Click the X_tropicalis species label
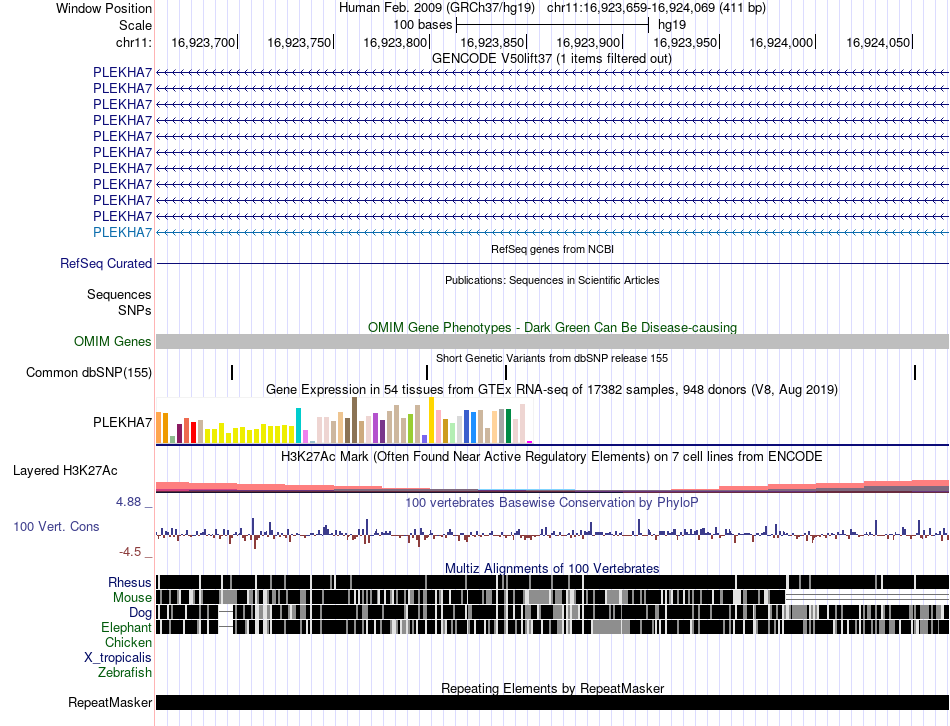This screenshot has width=950, height=726. (x=118, y=658)
